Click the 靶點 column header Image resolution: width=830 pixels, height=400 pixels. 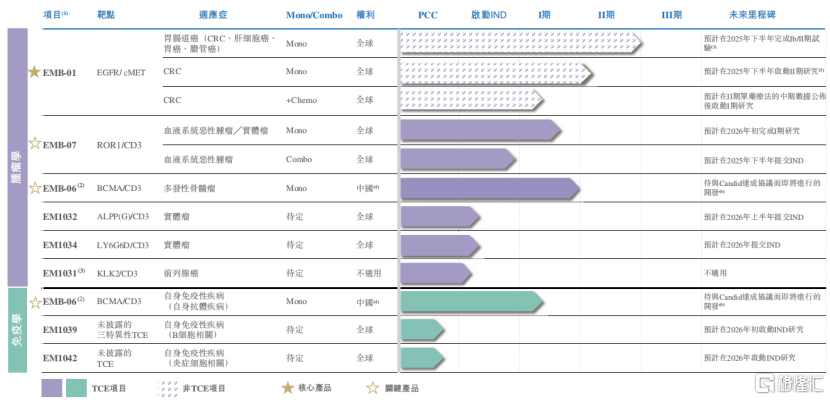coord(106,15)
